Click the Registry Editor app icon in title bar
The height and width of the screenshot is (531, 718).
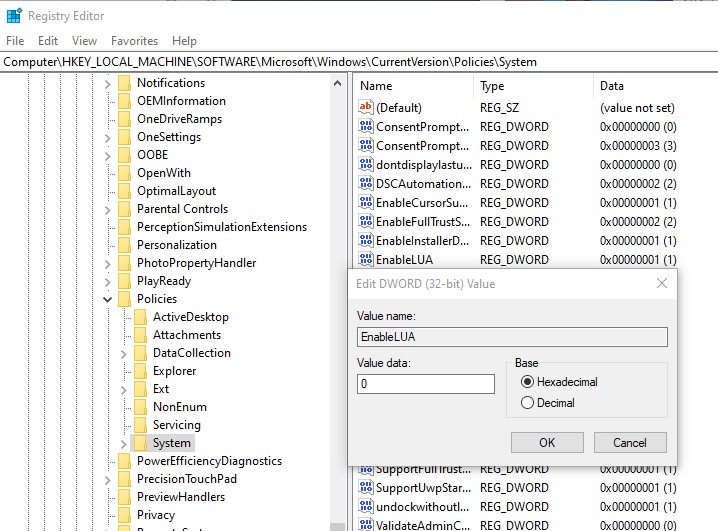click(14, 15)
